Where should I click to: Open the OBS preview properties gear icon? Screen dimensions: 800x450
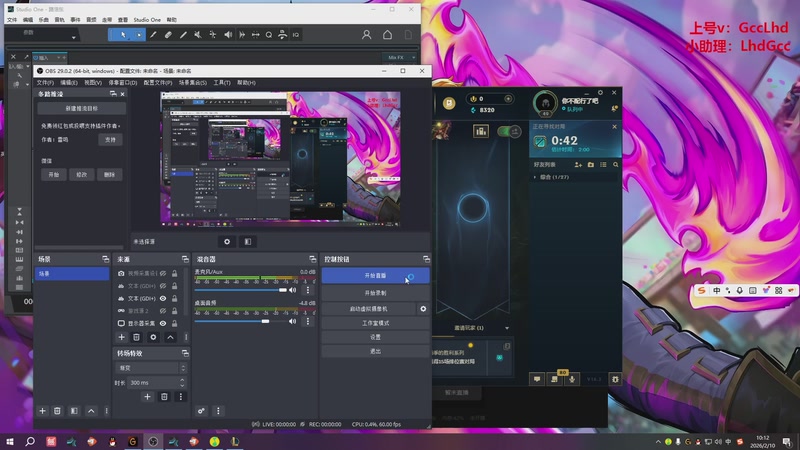(x=227, y=242)
